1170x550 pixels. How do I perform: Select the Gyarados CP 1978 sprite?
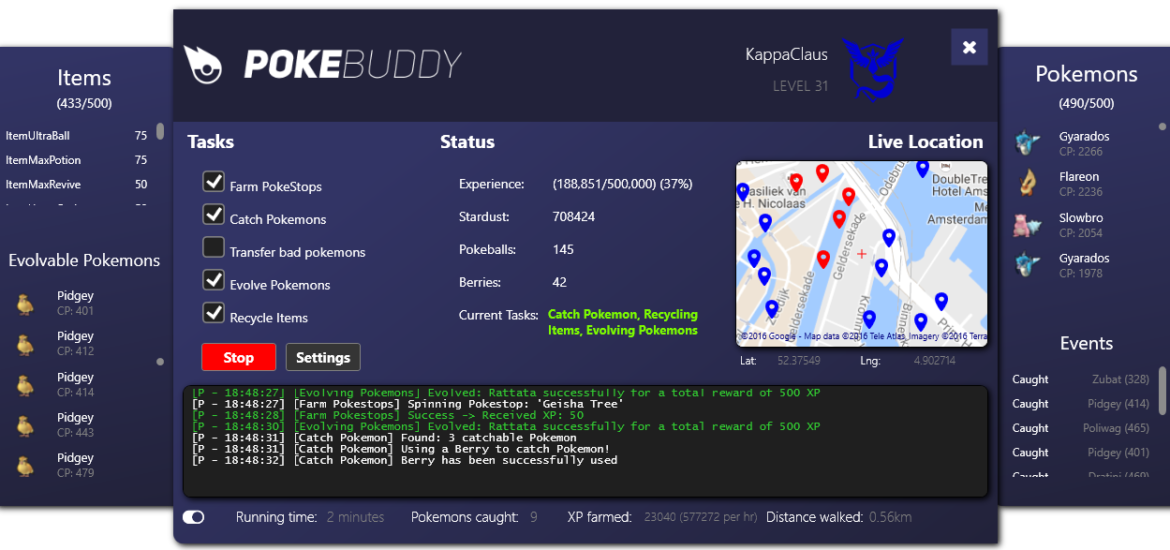coord(1026,265)
